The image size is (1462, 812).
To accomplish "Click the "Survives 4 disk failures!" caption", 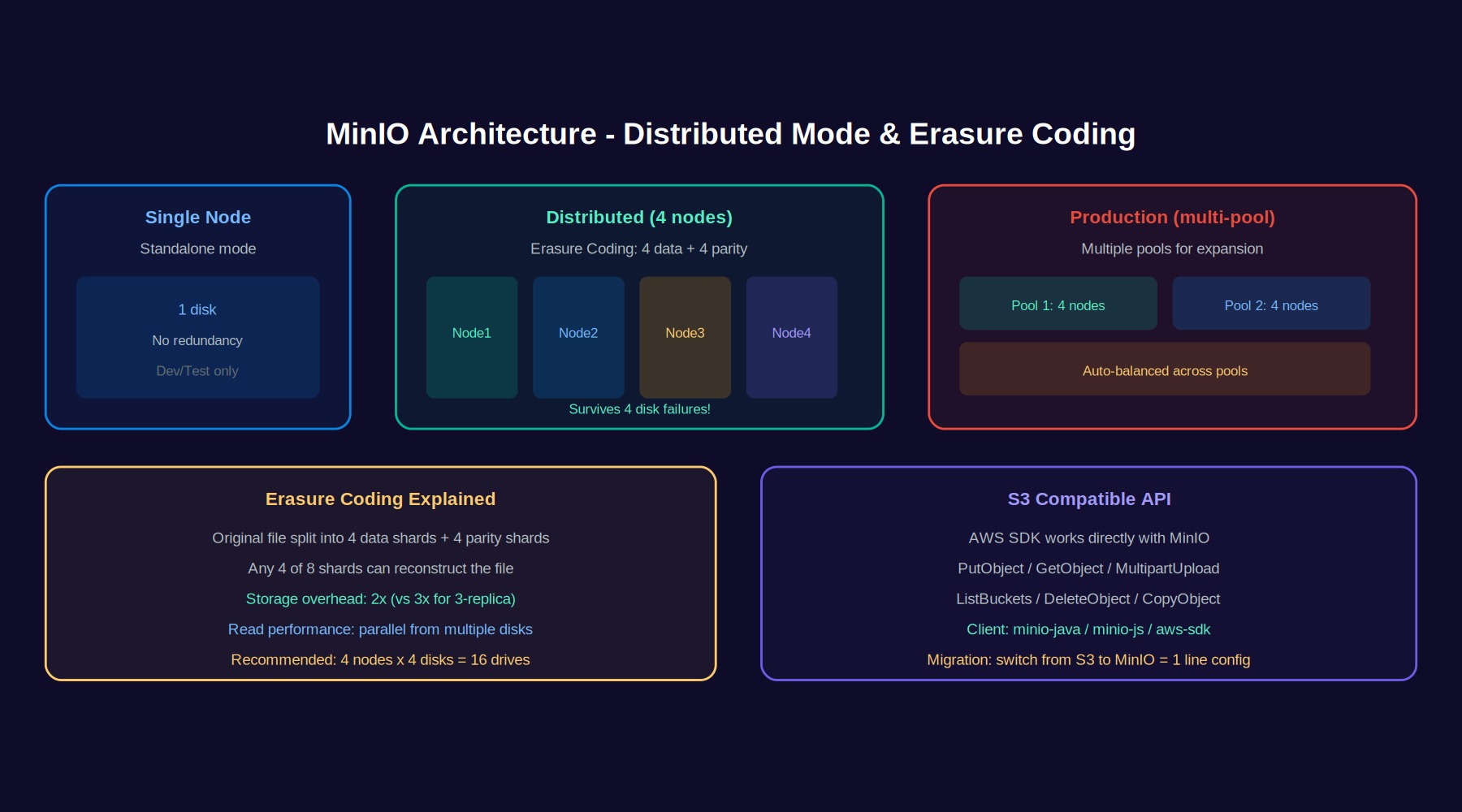I will coord(639,409).
